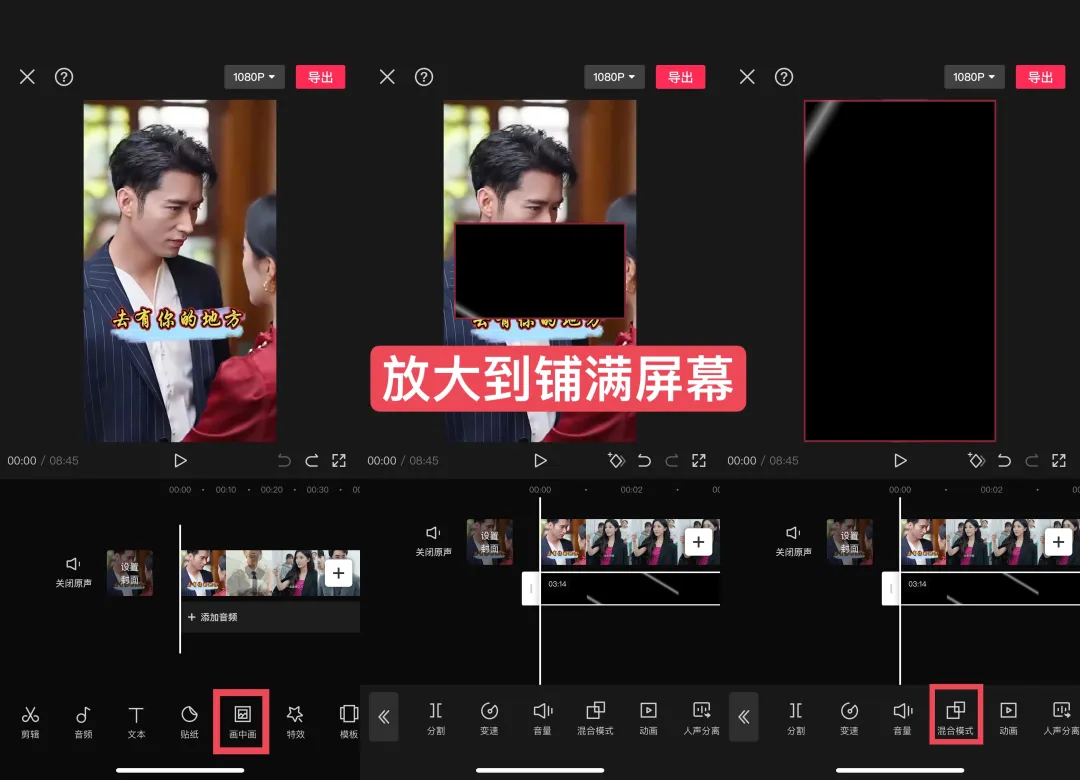Tap 添加音频 add audio track in left screen
The height and width of the screenshot is (780, 1080).
coord(270,617)
